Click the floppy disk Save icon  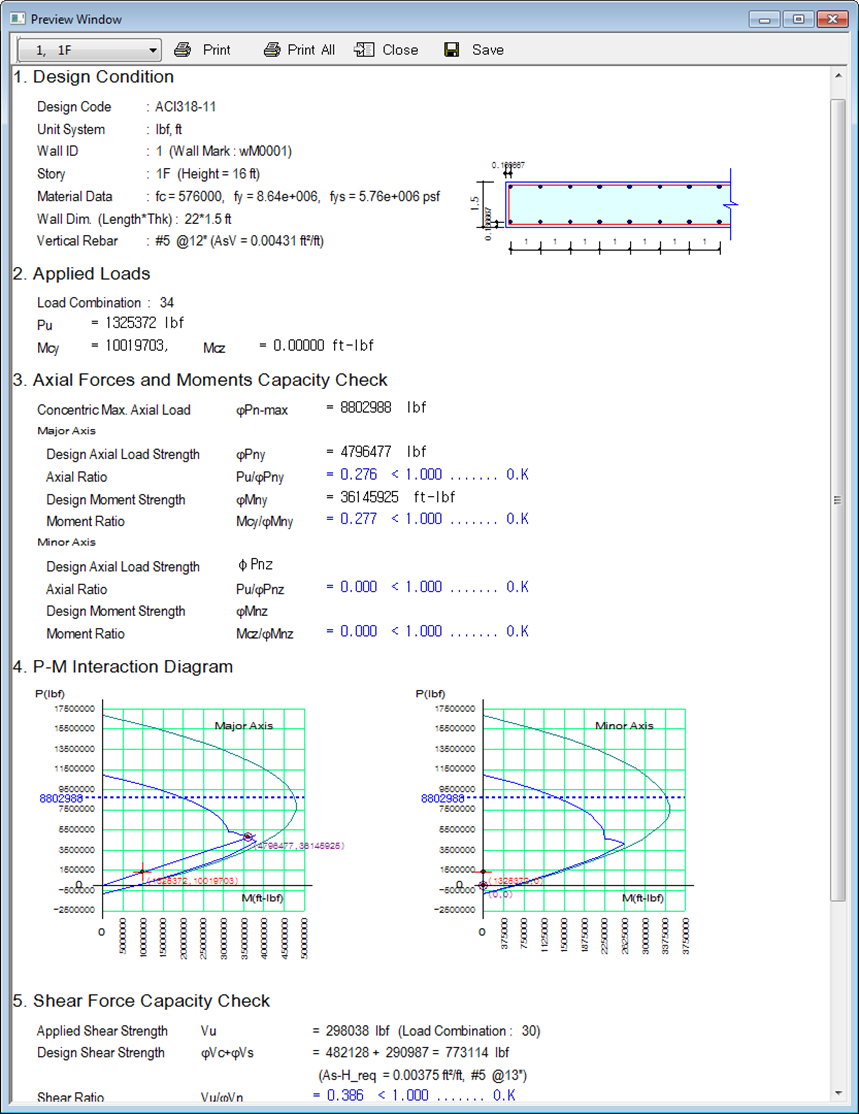[x=452, y=50]
